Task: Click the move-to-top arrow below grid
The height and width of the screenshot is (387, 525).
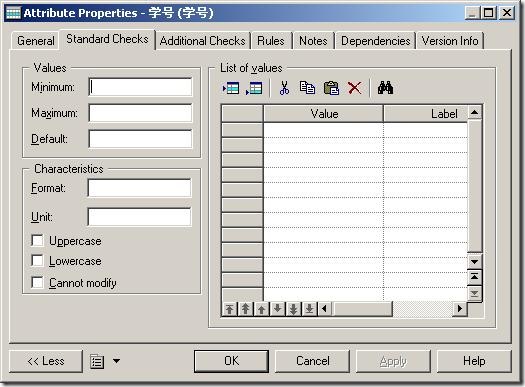Action: [x=229, y=309]
